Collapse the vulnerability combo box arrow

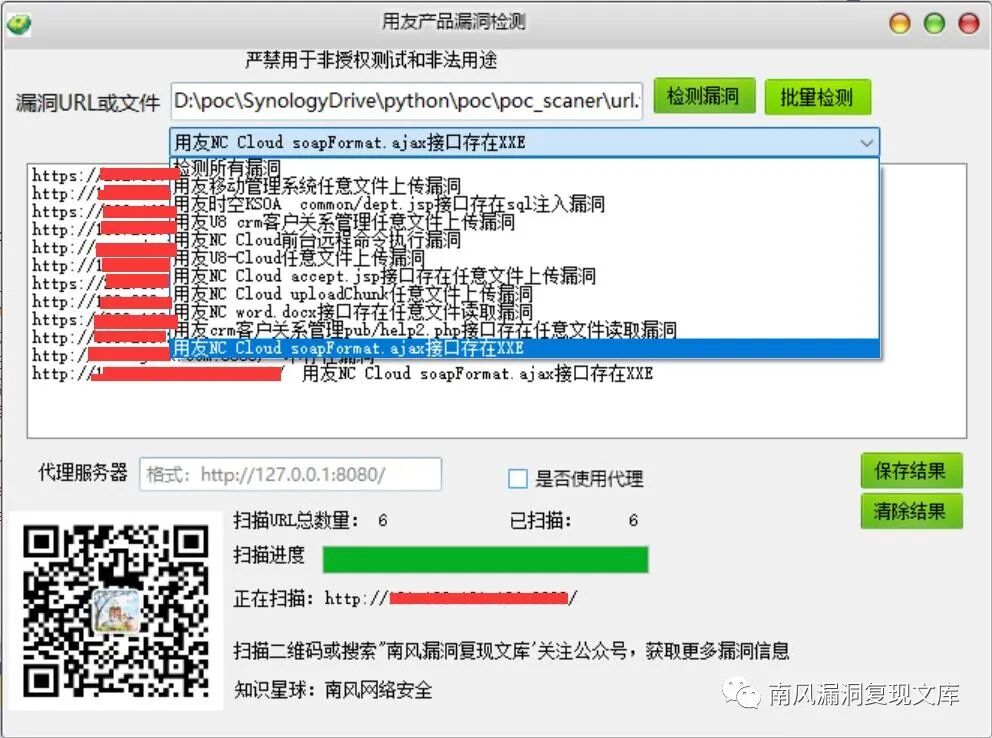pos(866,143)
